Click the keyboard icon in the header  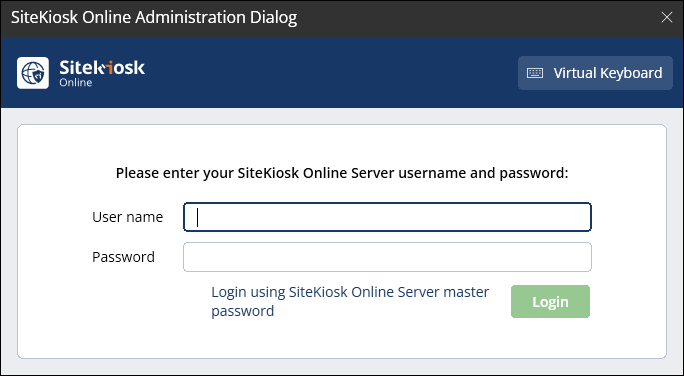click(535, 73)
